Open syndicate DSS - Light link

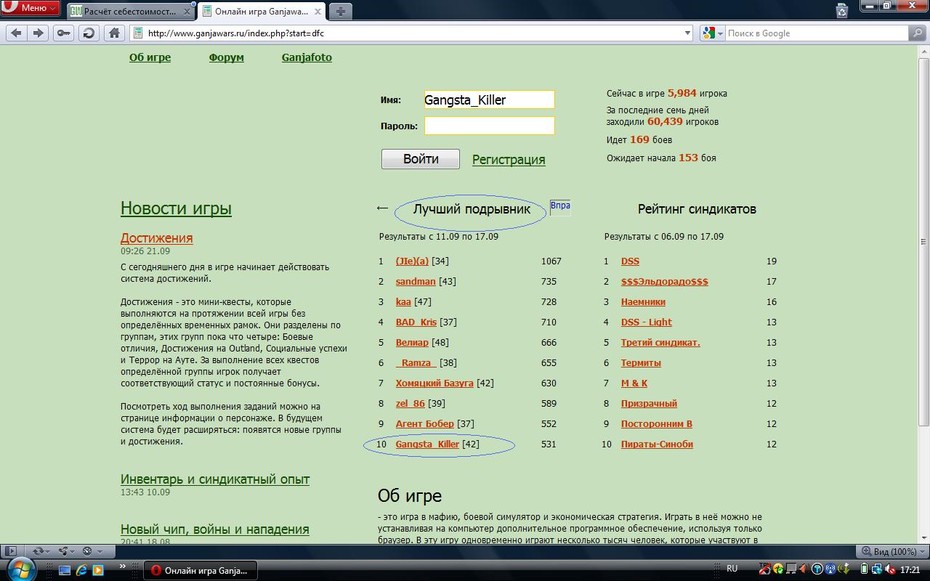pyautogui.click(x=646, y=322)
